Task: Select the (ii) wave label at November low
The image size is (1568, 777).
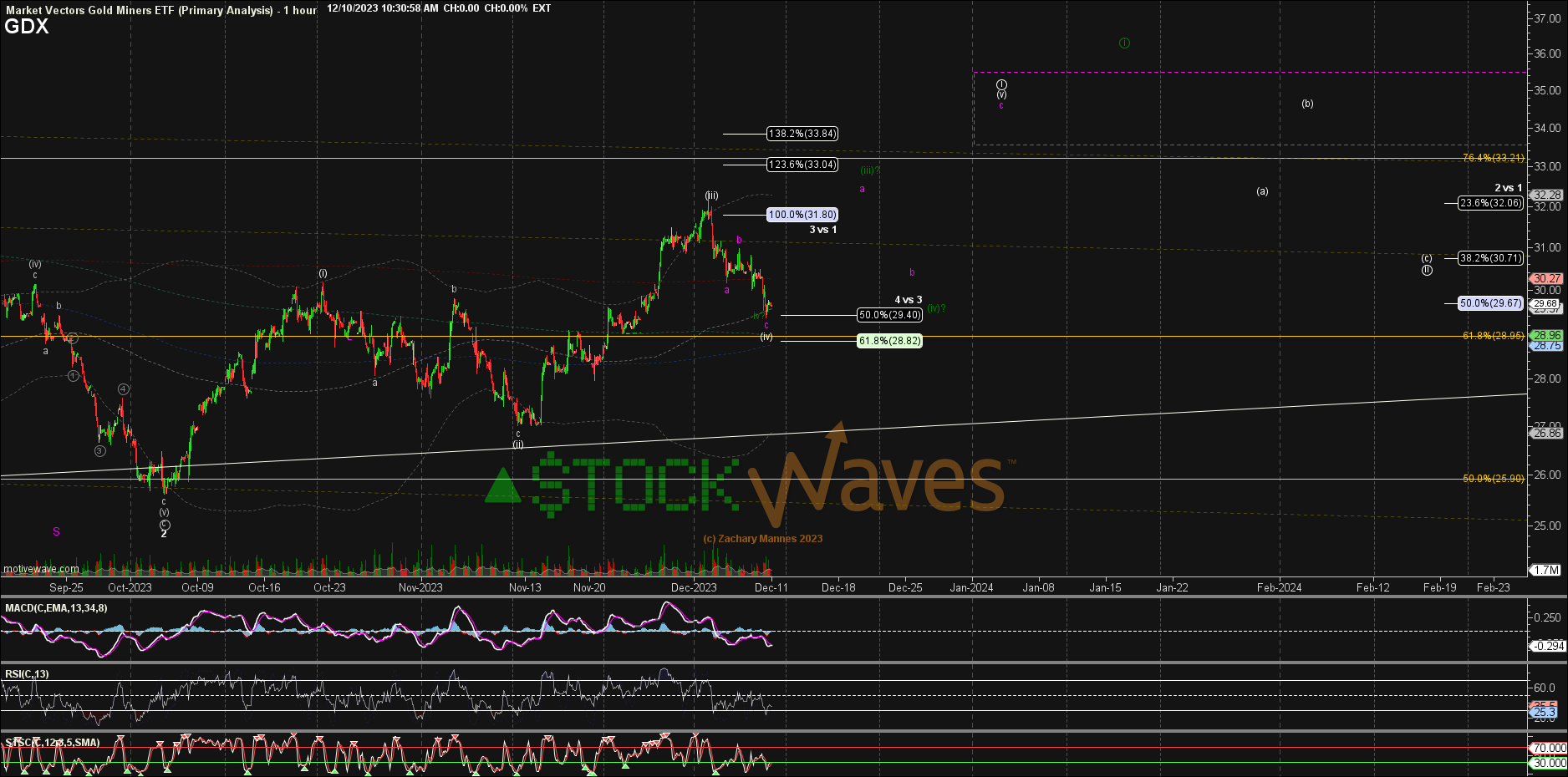Action: pos(518,444)
